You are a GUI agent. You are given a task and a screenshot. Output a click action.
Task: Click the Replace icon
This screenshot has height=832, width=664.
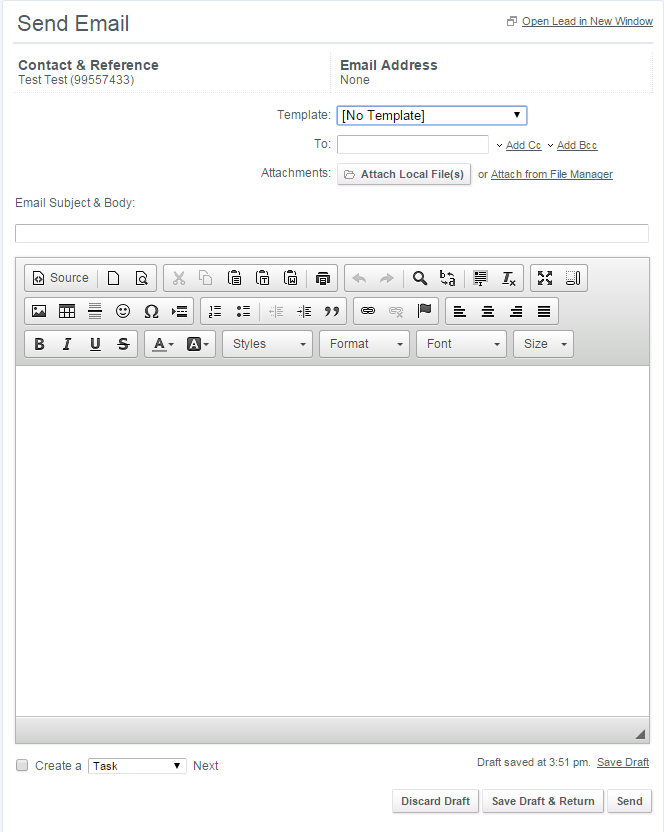point(447,278)
